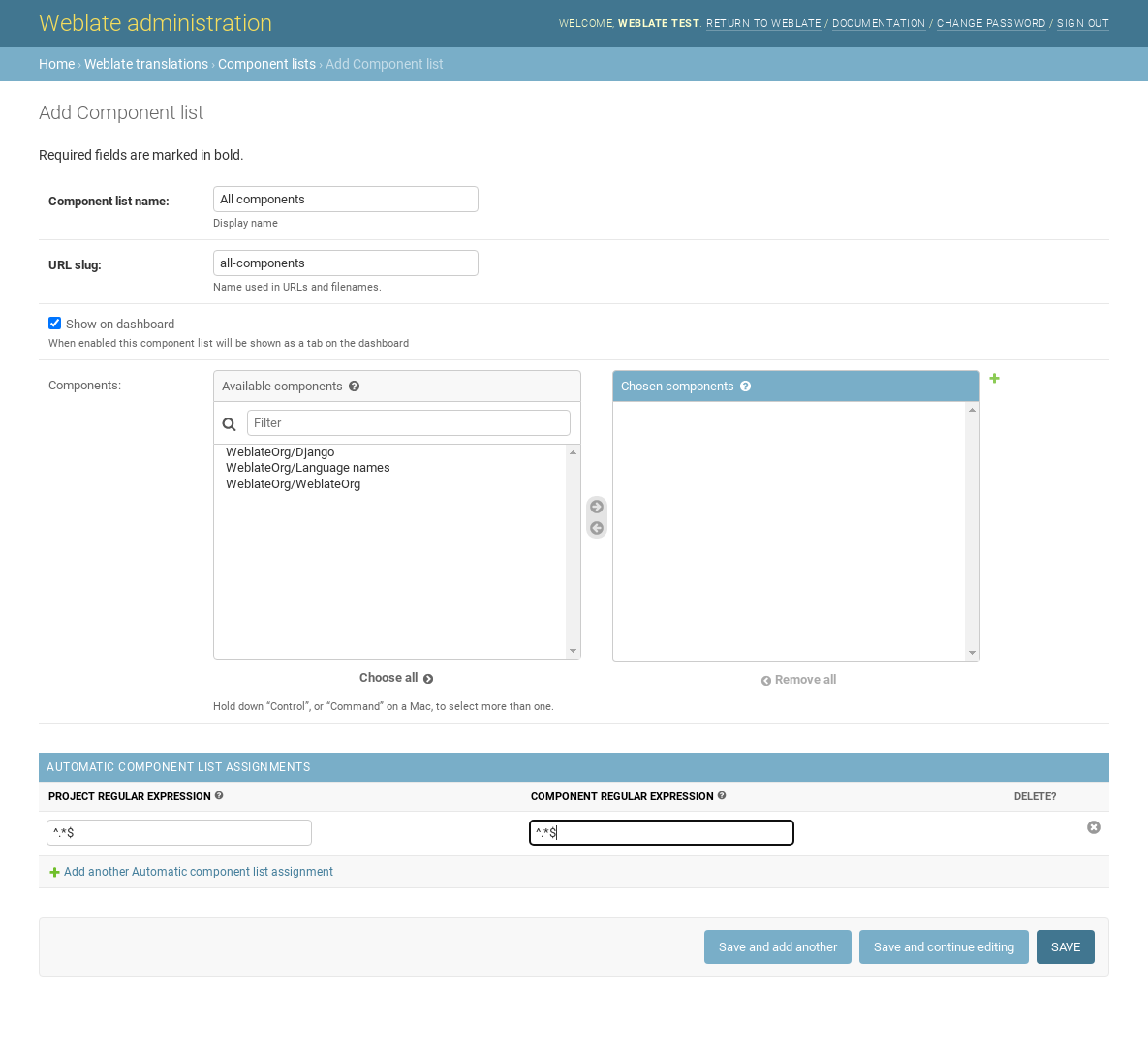This screenshot has width=1148, height=1054.
Task: Click the Available components help icon
Action: [x=355, y=387]
